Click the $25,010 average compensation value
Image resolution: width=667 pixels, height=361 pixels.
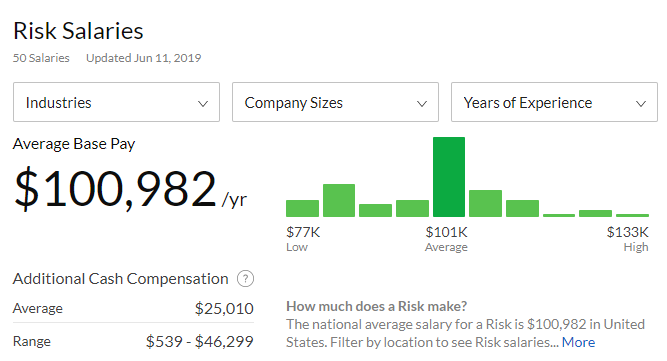224,308
